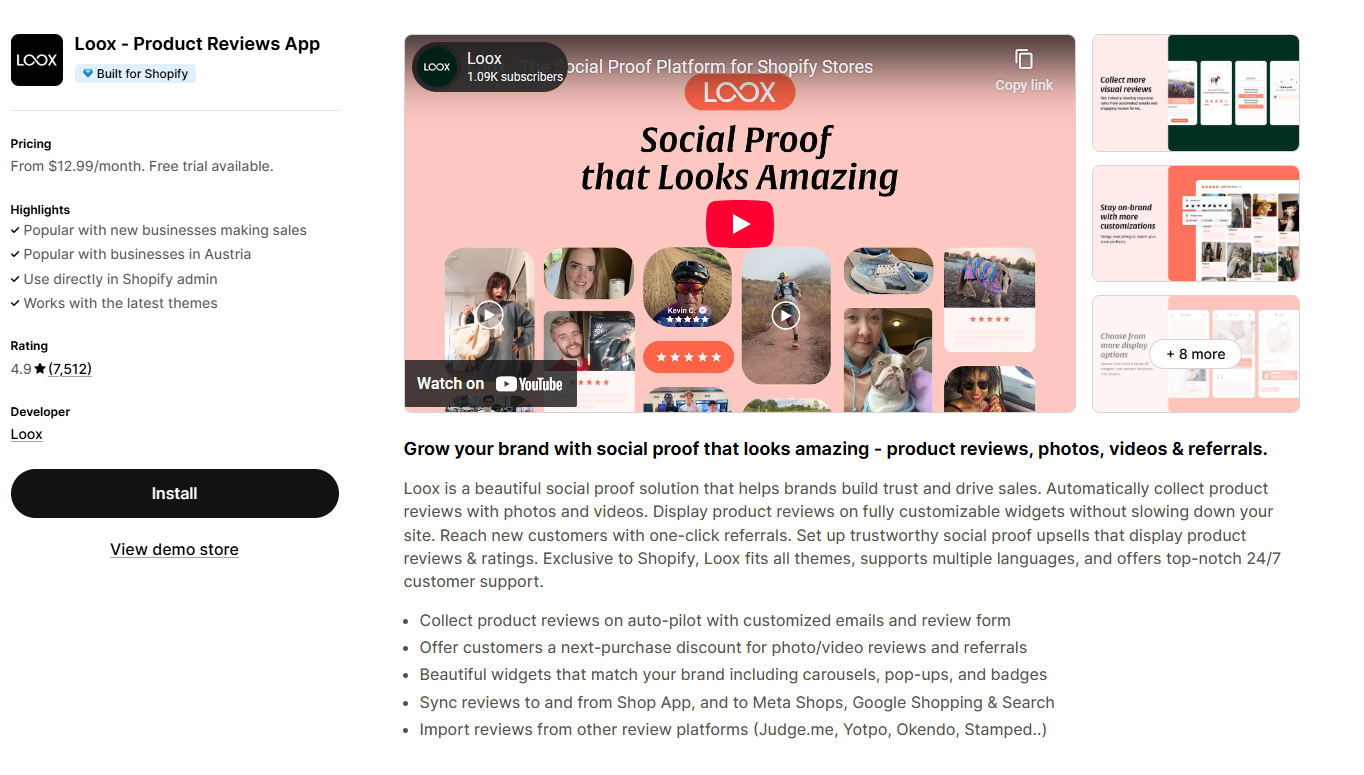The width and height of the screenshot is (1364, 775).
Task: Open the View demo store link
Action: pos(174,549)
